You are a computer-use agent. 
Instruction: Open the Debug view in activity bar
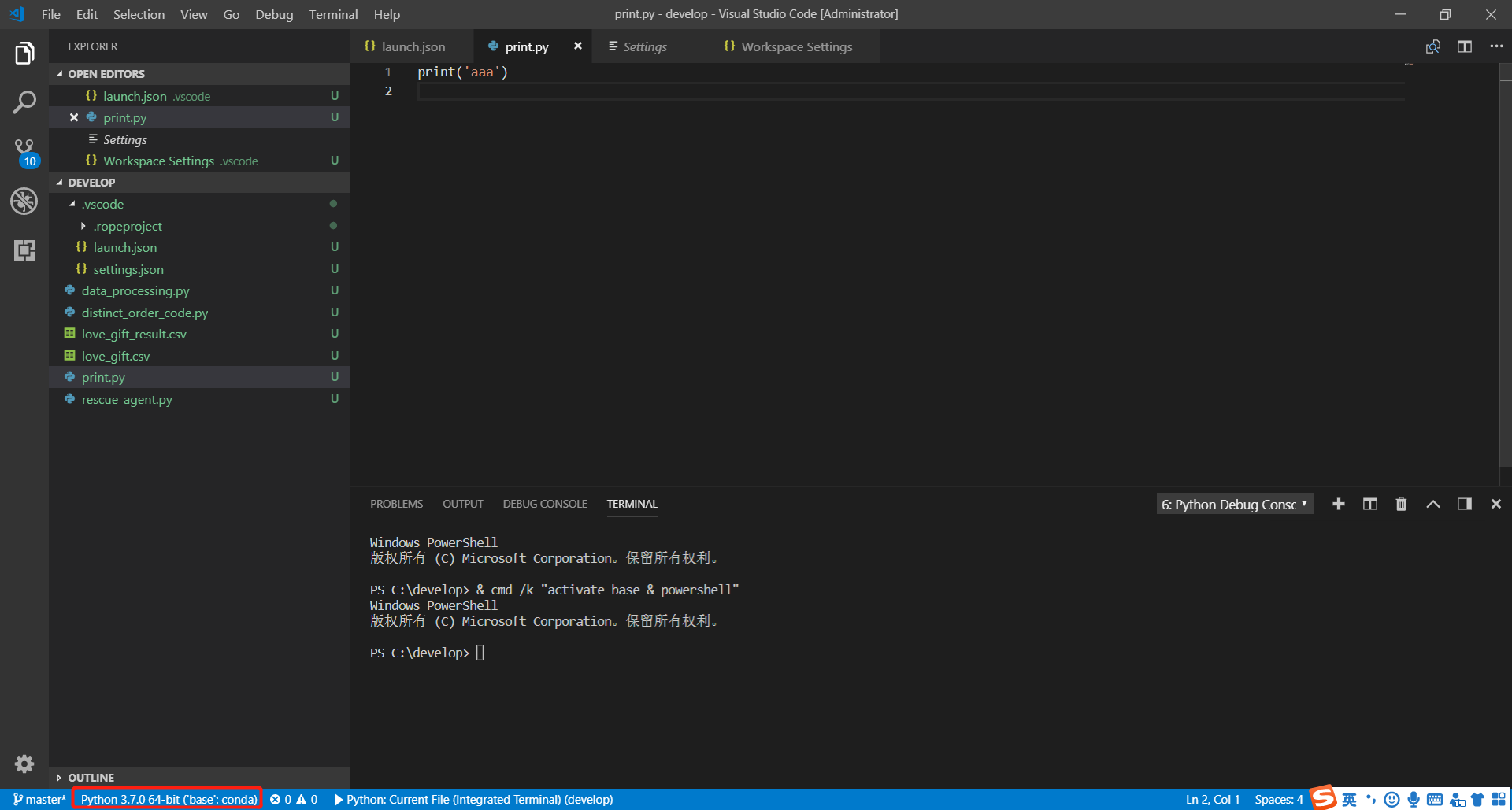tap(24, 202)
